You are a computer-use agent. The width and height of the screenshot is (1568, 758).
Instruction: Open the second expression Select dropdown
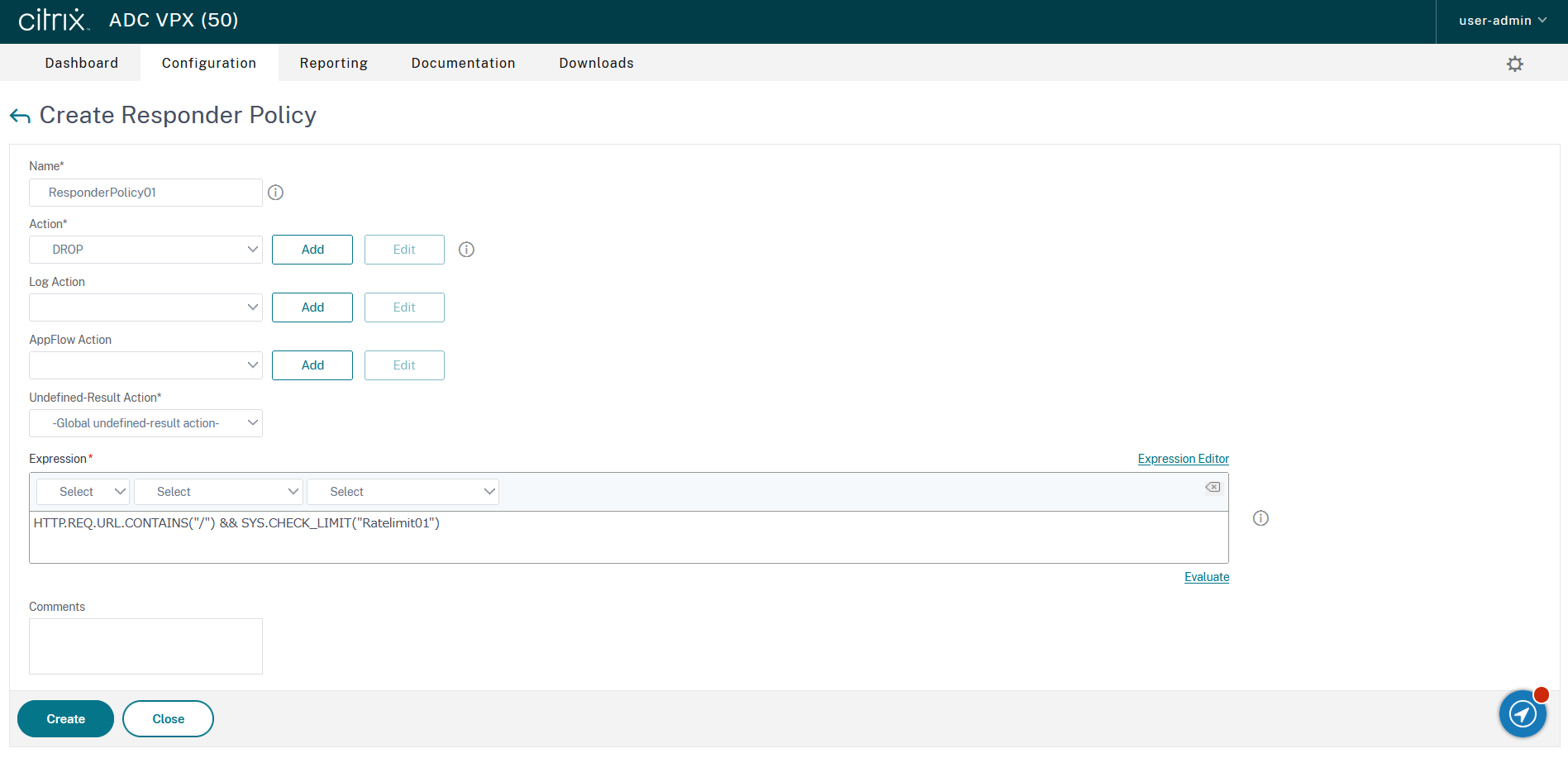pyautogui.click(x=219, y=492)
